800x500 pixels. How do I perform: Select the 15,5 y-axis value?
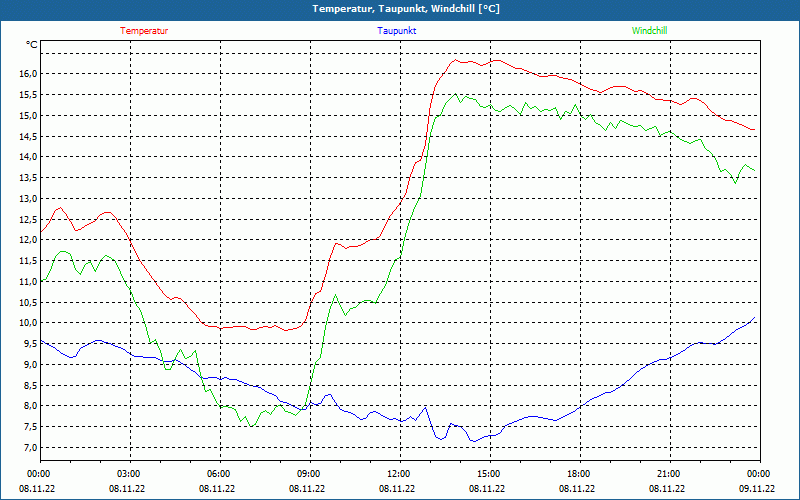[28, 95]
